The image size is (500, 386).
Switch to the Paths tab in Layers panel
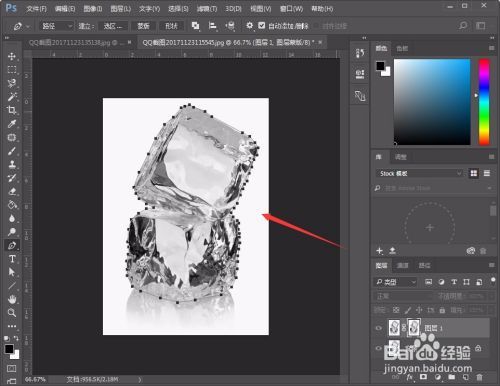click(424, 265)
